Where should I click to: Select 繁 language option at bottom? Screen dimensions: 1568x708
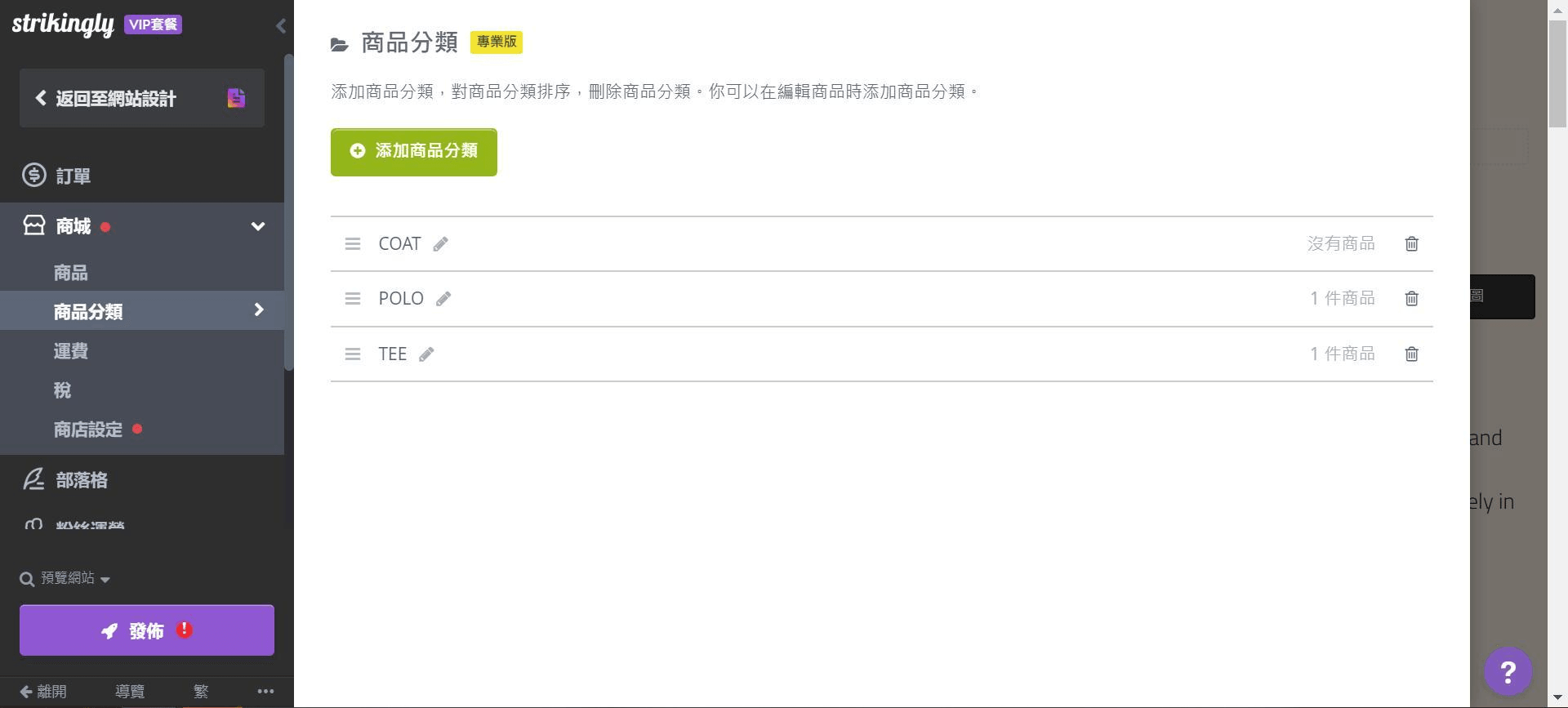tap(201, 691)
